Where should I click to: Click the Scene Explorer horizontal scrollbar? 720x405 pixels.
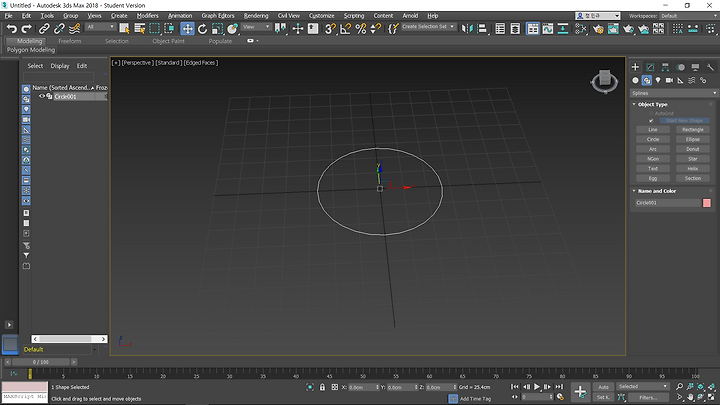pyautogui.click(x=69, y=339)
